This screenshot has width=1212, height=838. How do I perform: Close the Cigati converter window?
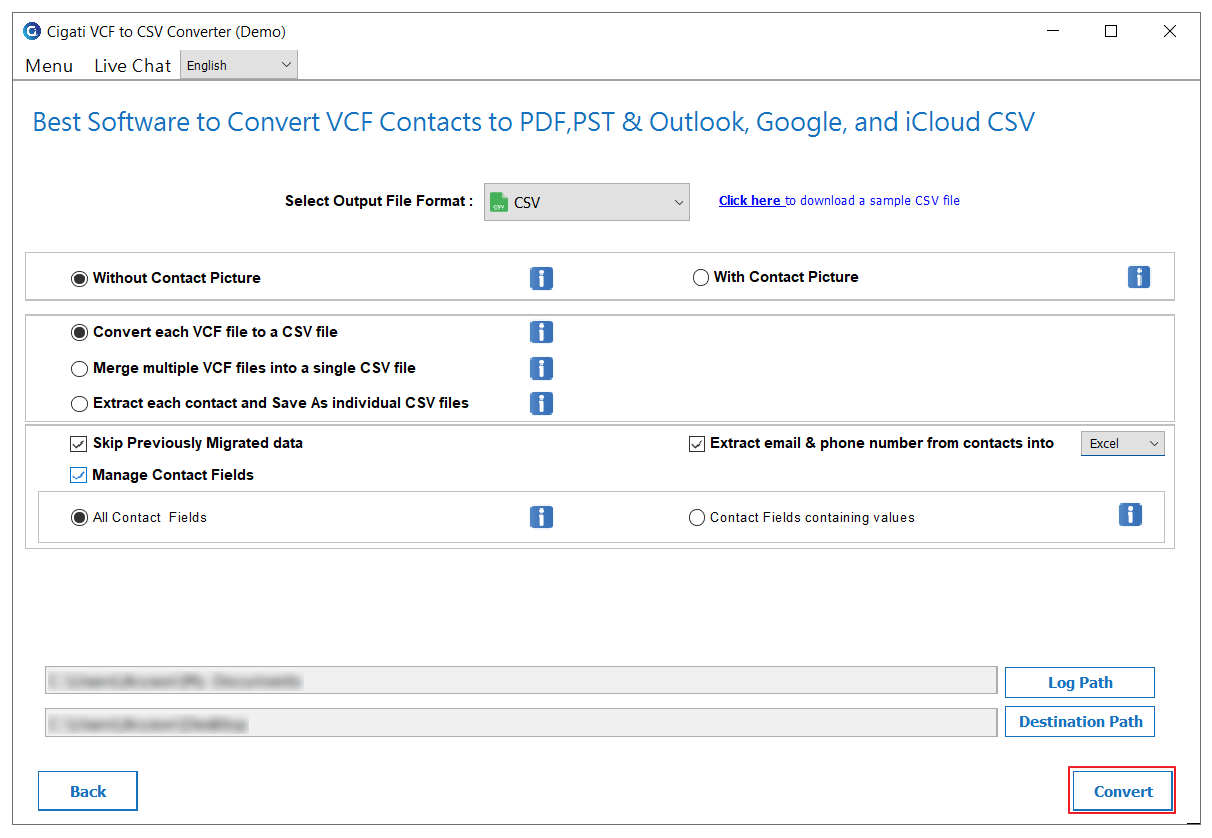click(x=1169, y=31)
